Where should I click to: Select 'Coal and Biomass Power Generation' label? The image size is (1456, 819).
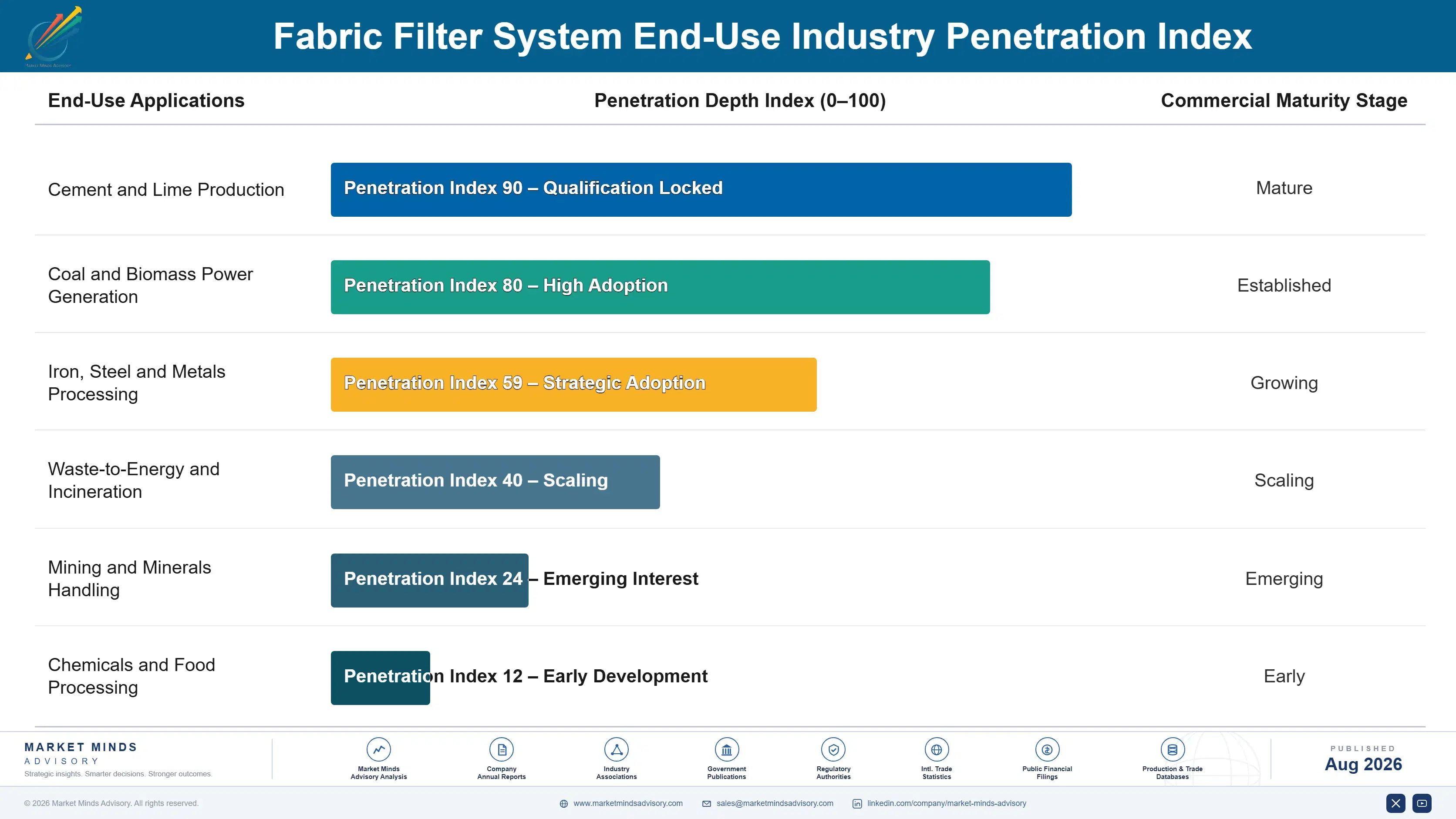[x=150, y=285]
